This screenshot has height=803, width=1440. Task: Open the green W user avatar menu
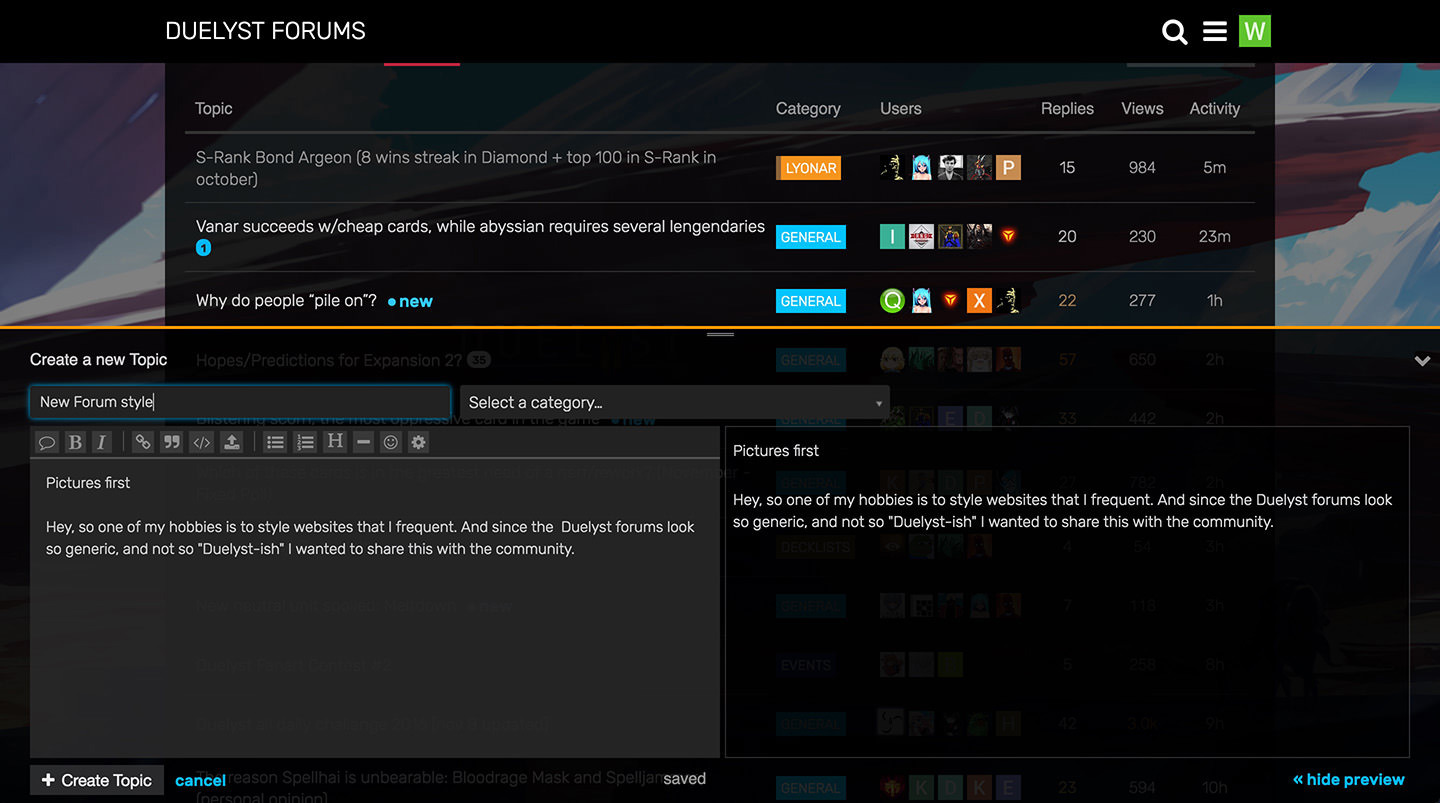tap(1254, 31)
